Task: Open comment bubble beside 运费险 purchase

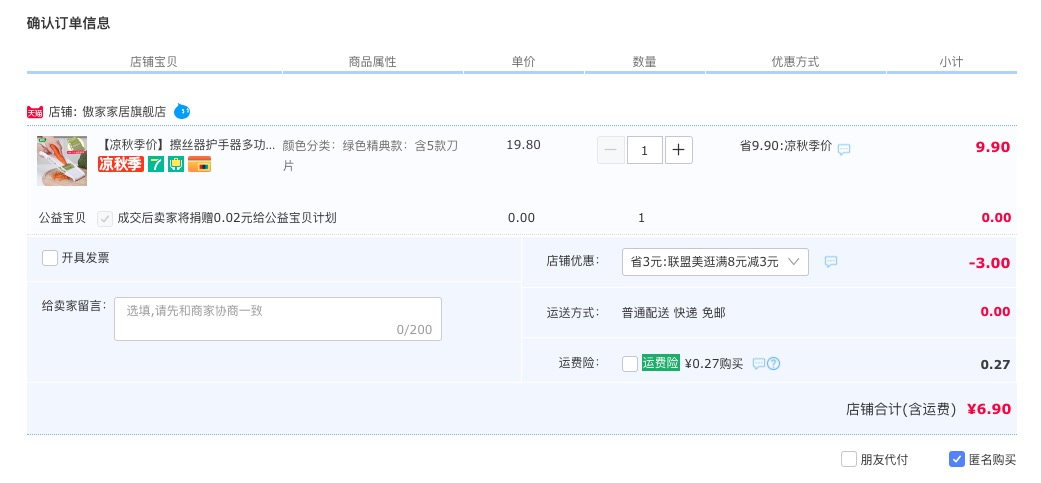Action: coord(759,364)
